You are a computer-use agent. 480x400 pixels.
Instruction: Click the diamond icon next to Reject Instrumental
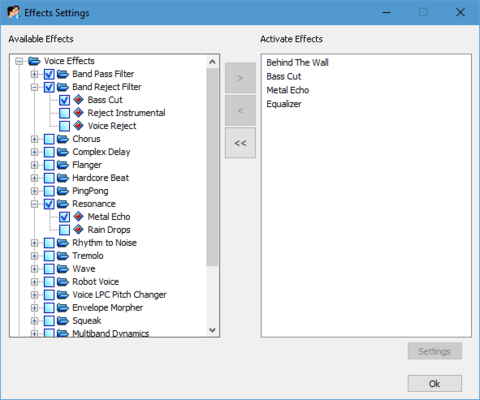[x=78, y=113]
